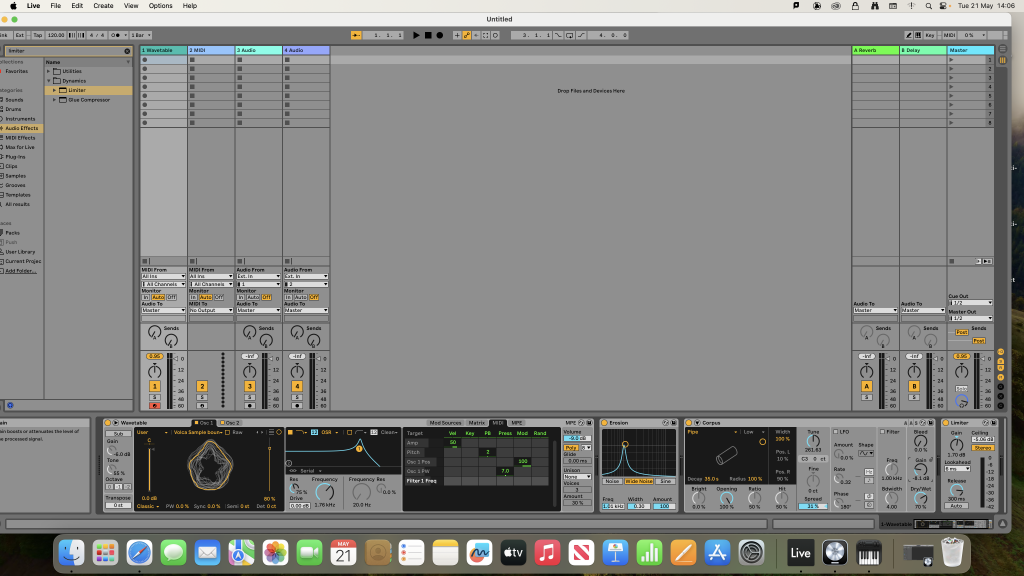
Task: Enable the Wavetable Sub oscillator
Action: point(118,434)
